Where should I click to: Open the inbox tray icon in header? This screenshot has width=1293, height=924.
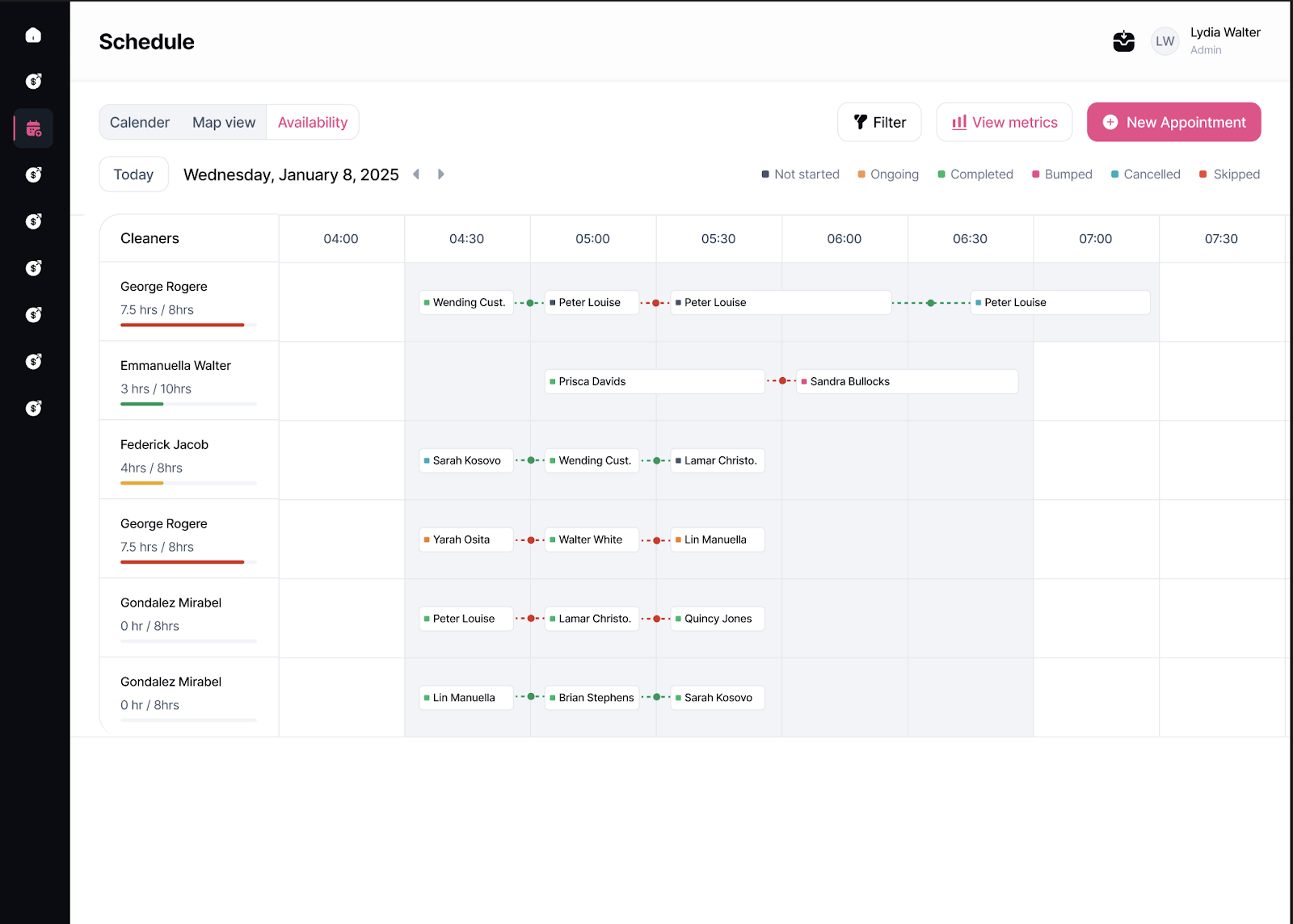pos(1123,41)
